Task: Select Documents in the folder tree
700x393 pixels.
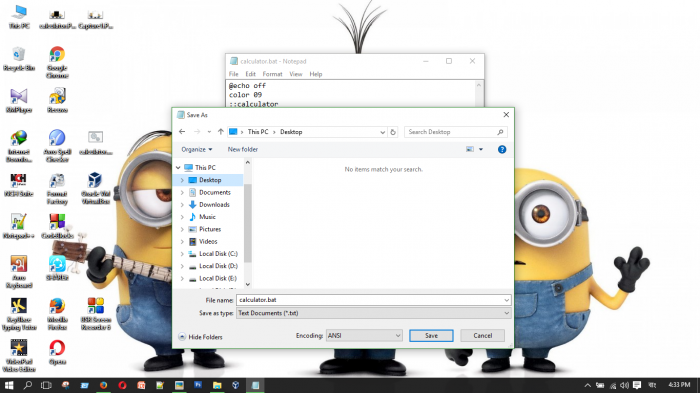Action: pyautogui.click(x=215, y=192)
